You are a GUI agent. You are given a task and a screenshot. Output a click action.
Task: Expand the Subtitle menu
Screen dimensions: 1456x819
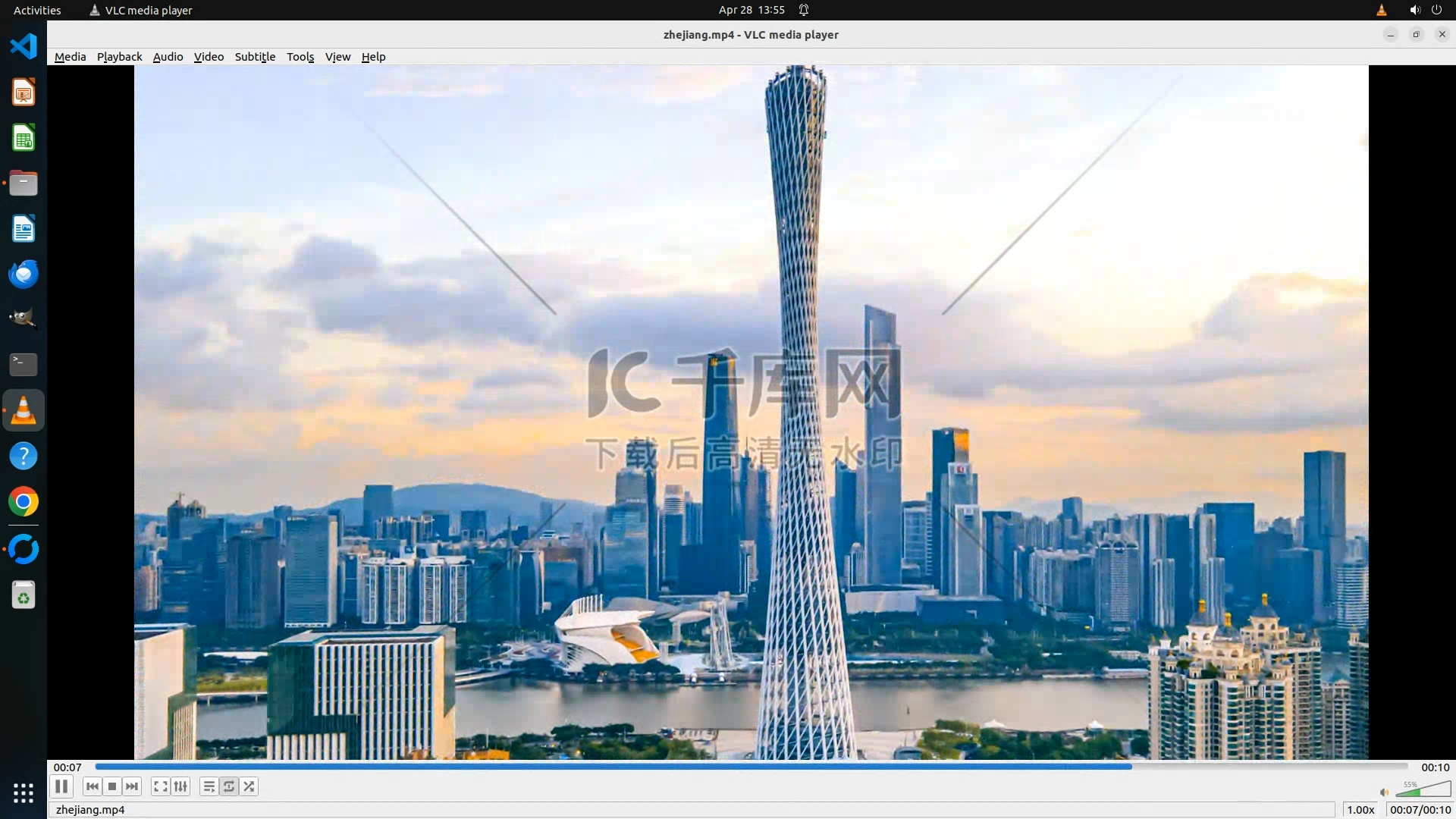coord(255,57)
